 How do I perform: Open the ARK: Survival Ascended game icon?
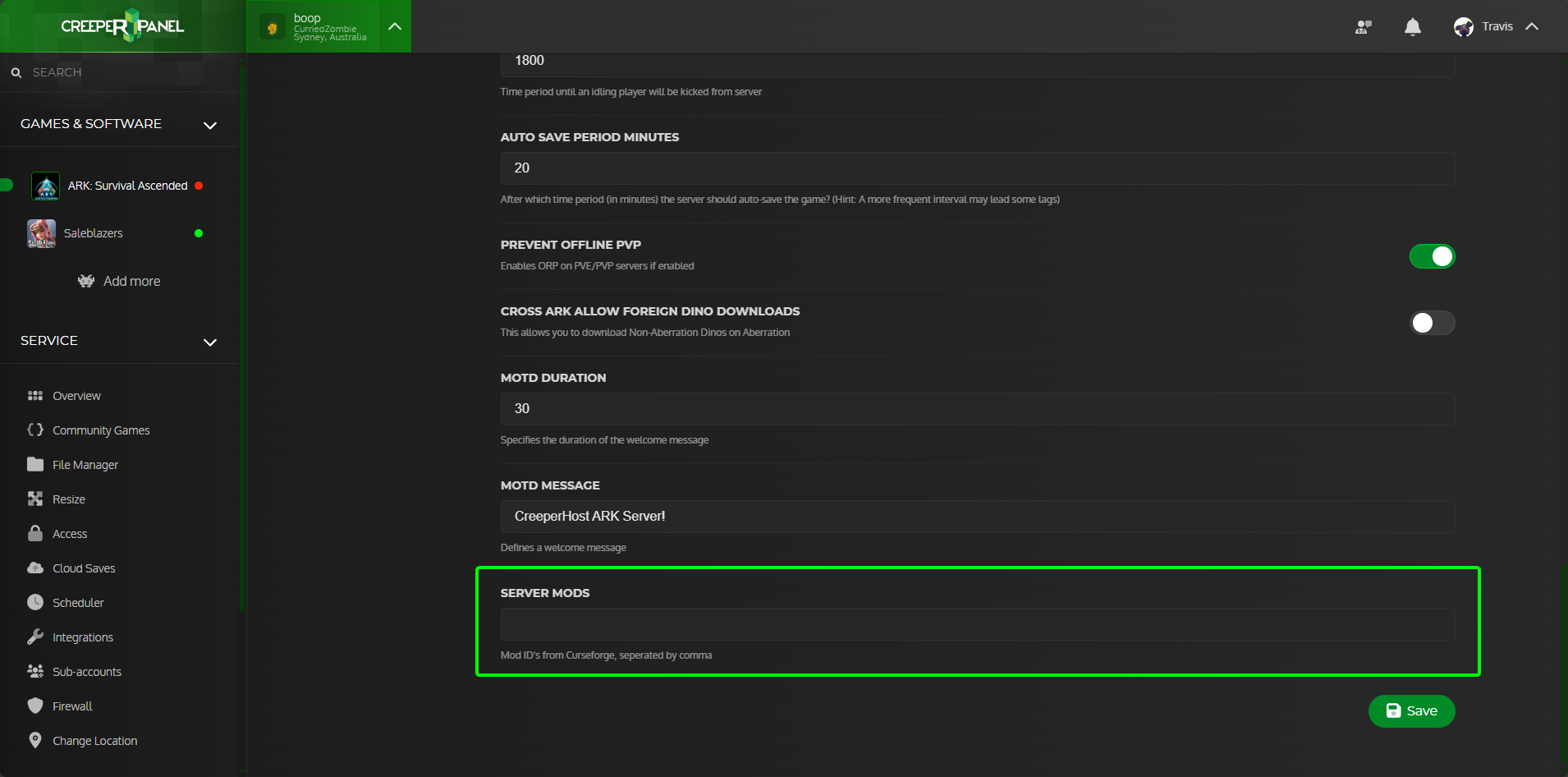[45, 186]
